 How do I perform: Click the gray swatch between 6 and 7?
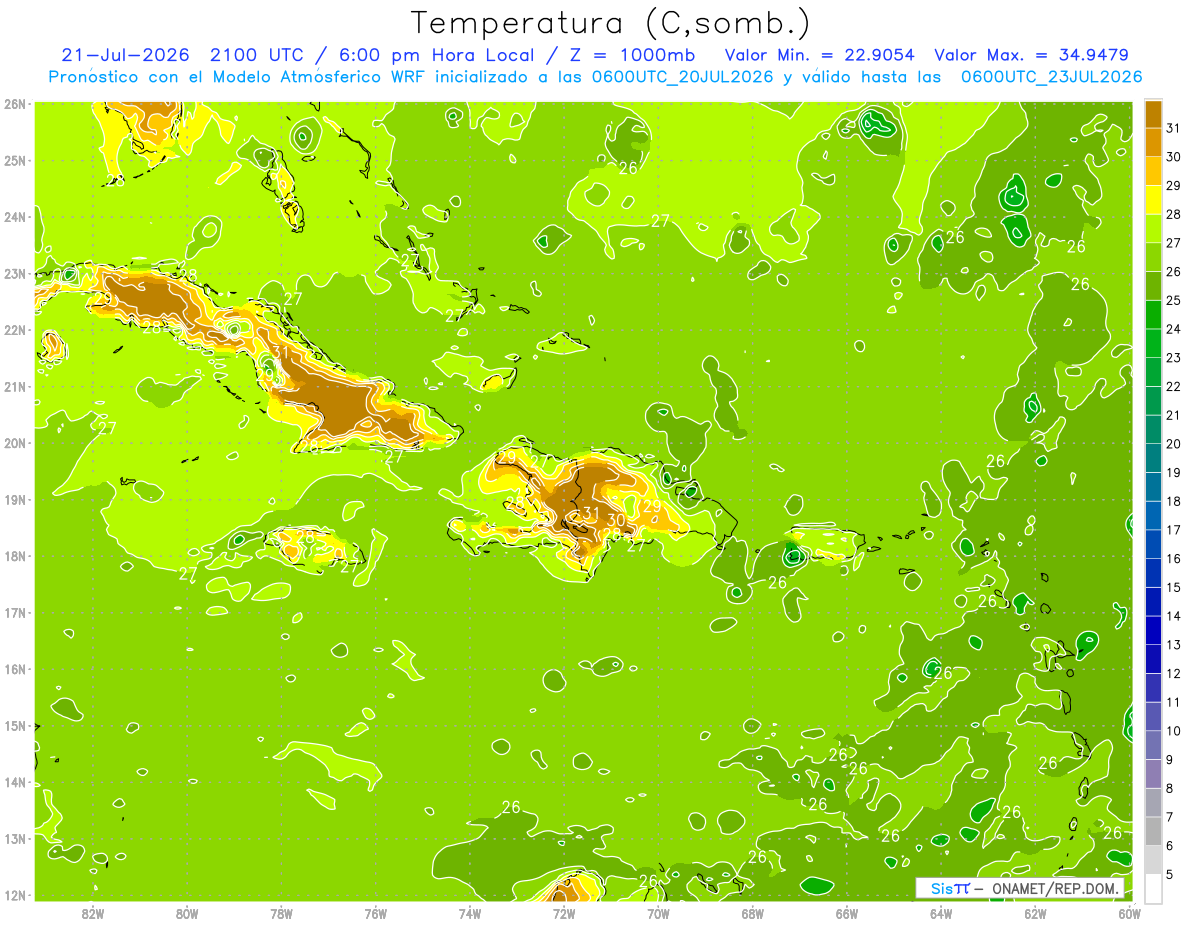(x=1153, y=831)
